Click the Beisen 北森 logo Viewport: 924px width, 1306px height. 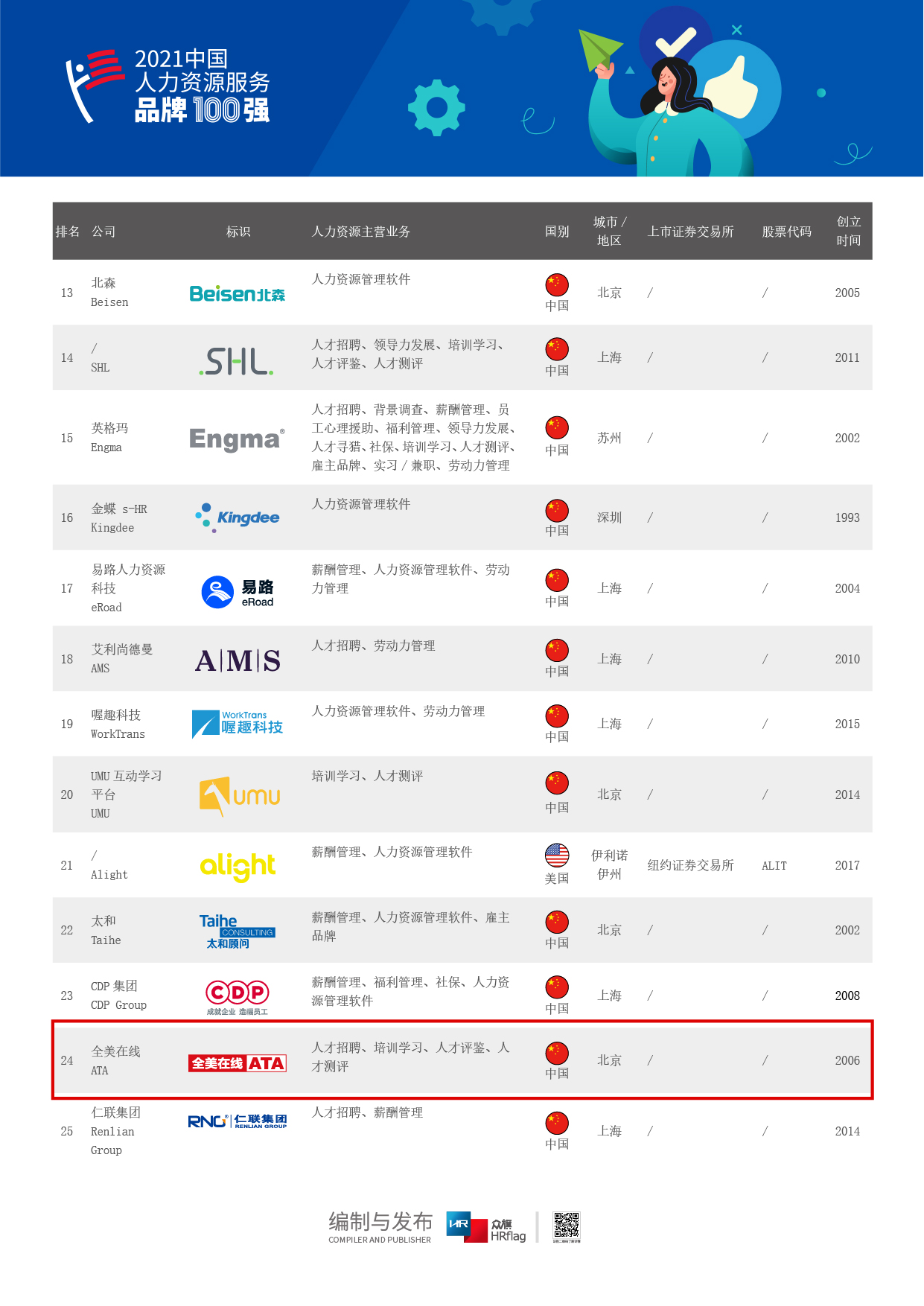pos(237,293)
